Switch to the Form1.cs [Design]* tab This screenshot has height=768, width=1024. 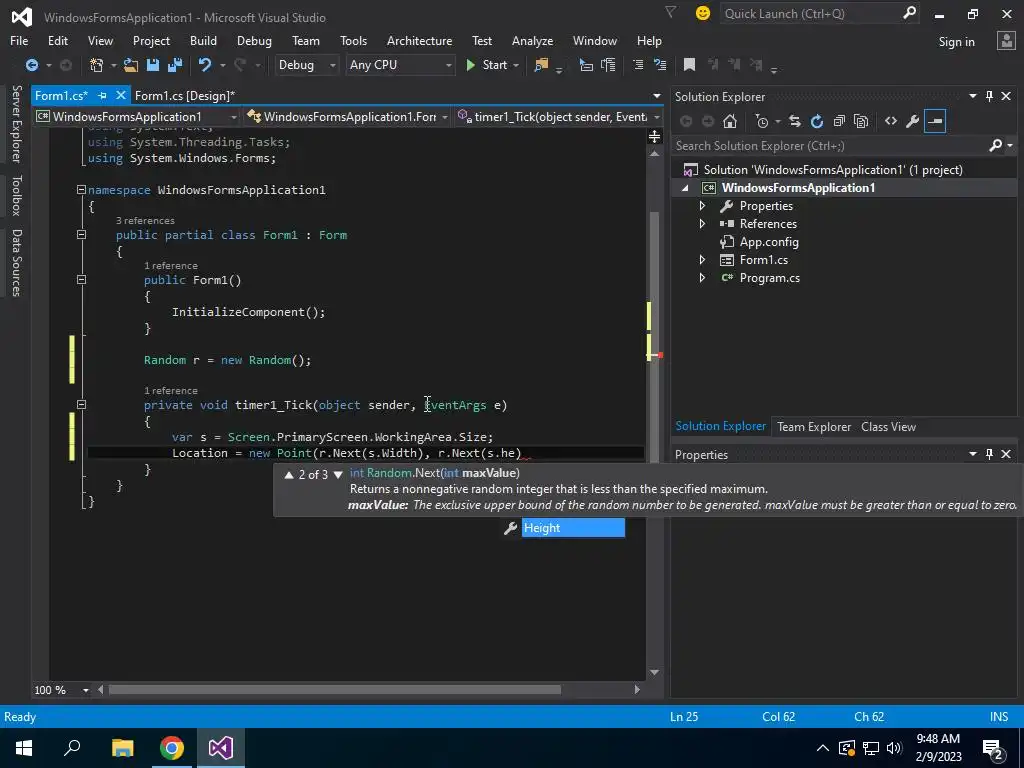click(x=185, y=95)
